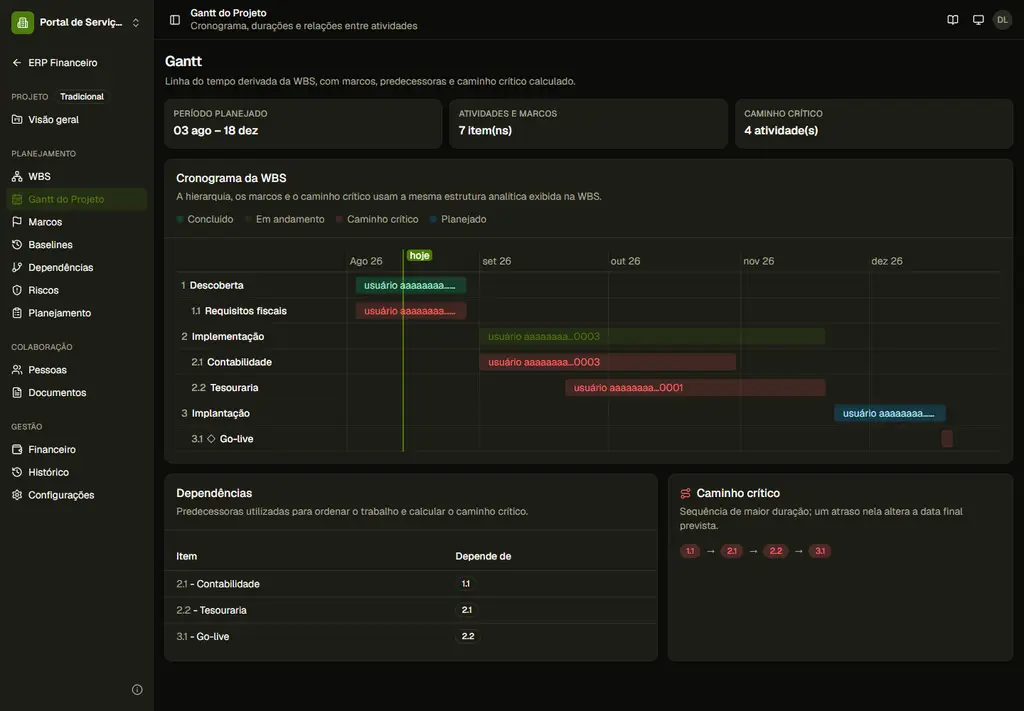
Task: Select the 2 Implementação WBS row label
Action: [223, 336]
